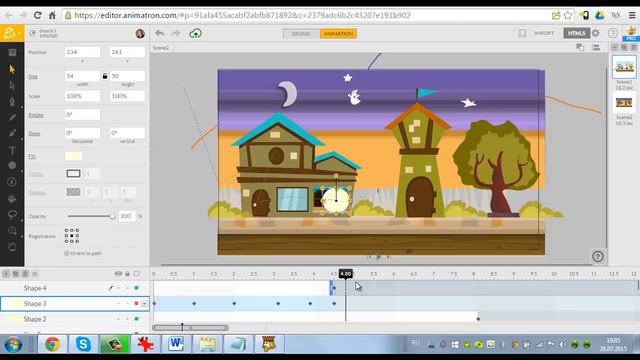
Task: Select the Brush tool
Action: (x=12, y=133)
